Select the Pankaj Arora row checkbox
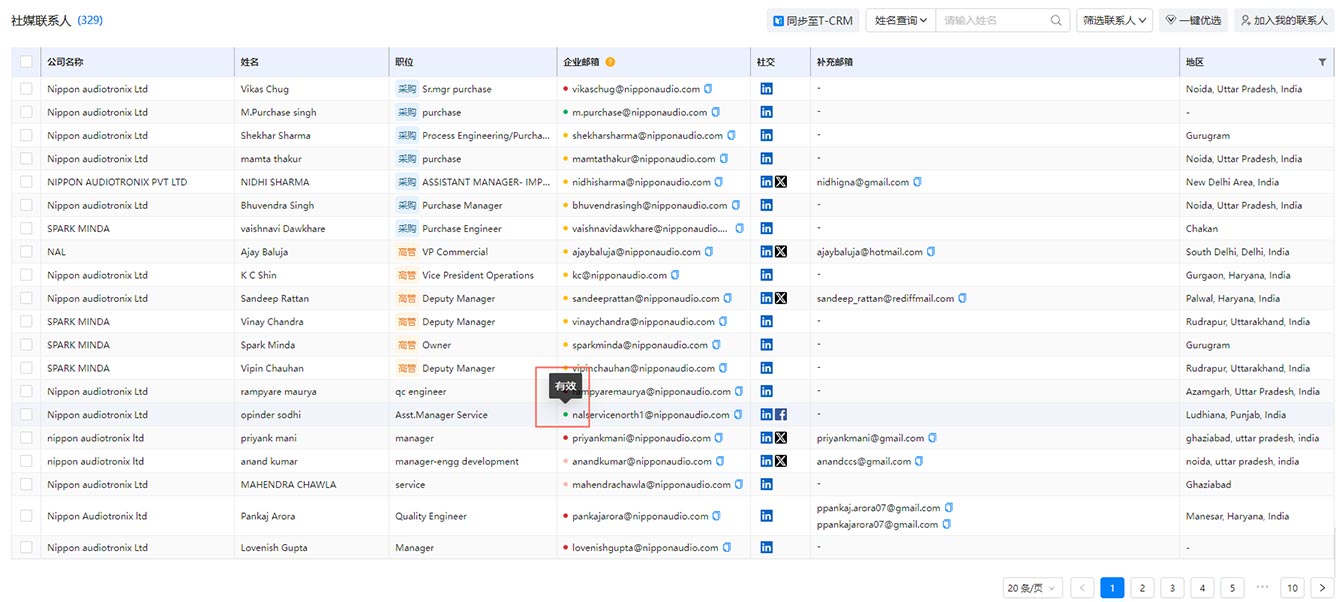The height and width of the screenshot is (602, 1336). click(x=26, y=516)
